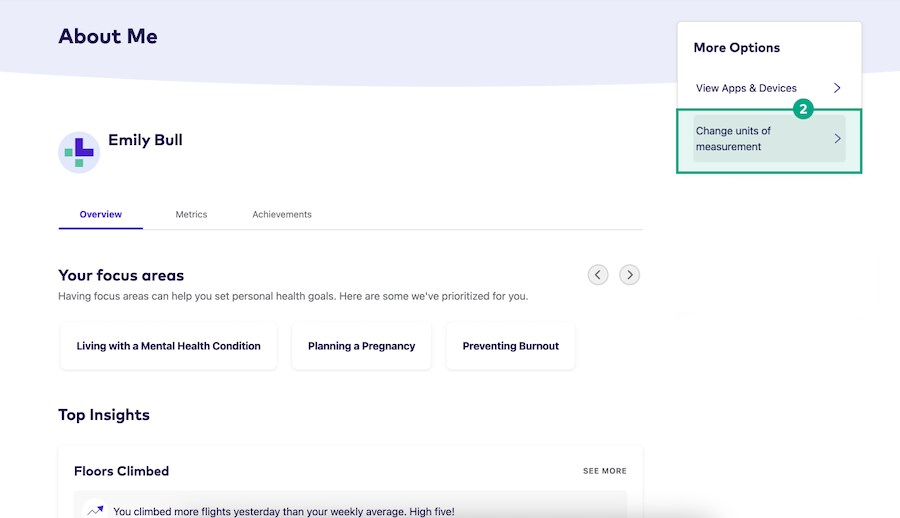Viewport: 900px width, 518px height.
Task: Open Living with a Mental Health Condition card
Action: 168,346
